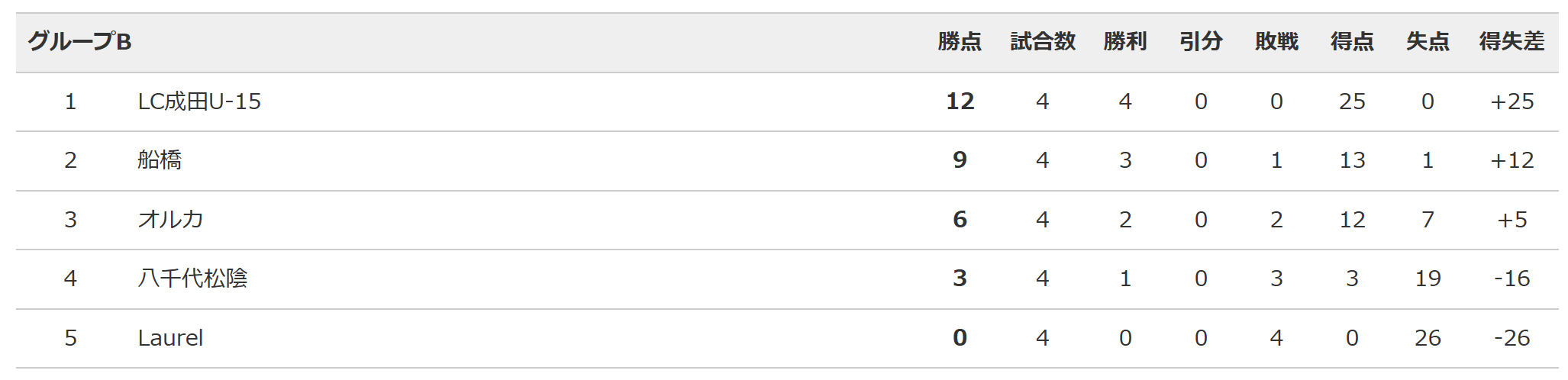
Task: Click the rank number 3 cell
Action: (70, 220)
